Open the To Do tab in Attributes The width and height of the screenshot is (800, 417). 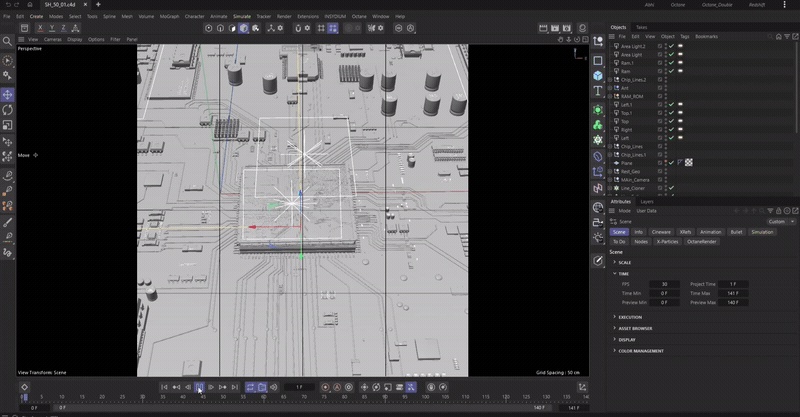pos(619,241)
